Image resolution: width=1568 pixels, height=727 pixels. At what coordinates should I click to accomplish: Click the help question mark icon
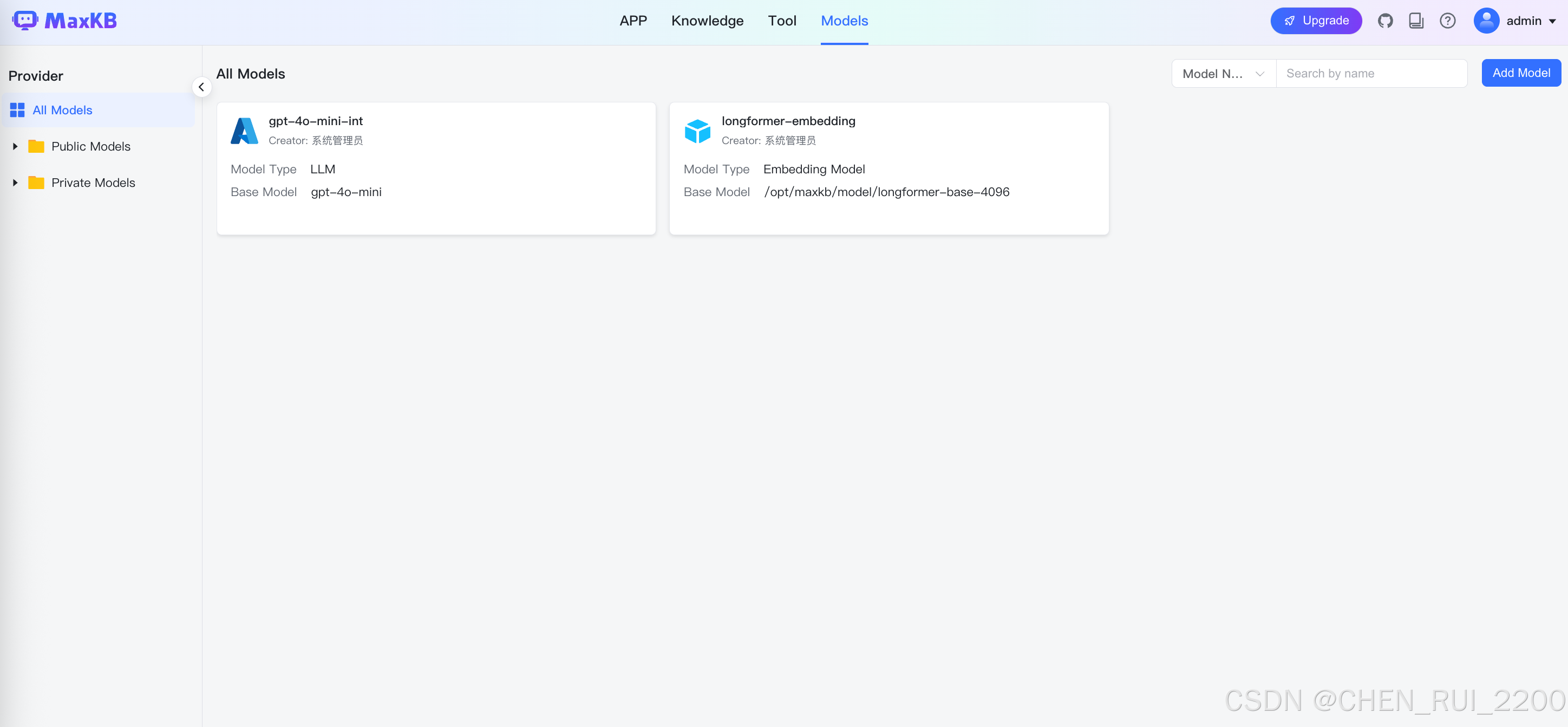(x=1447, y=21)
